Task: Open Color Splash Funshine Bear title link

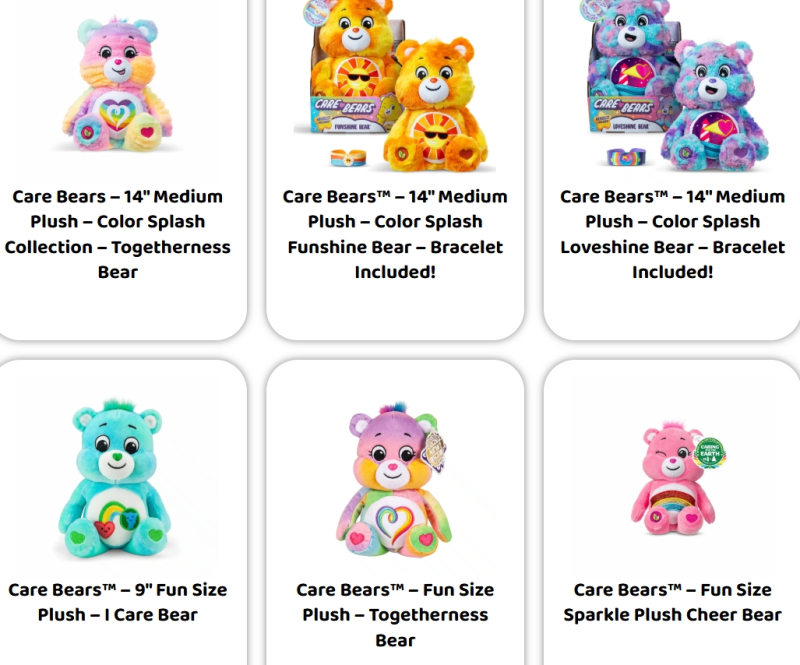Action: click(395, 234)
